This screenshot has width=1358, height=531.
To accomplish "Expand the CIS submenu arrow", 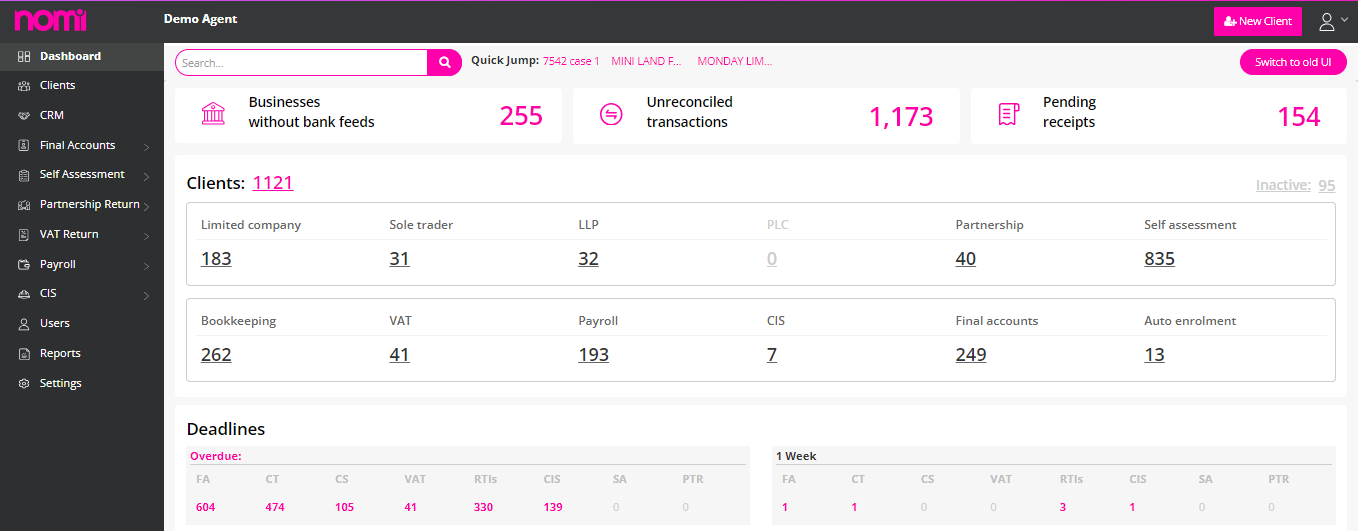I will tap(147, 296).
